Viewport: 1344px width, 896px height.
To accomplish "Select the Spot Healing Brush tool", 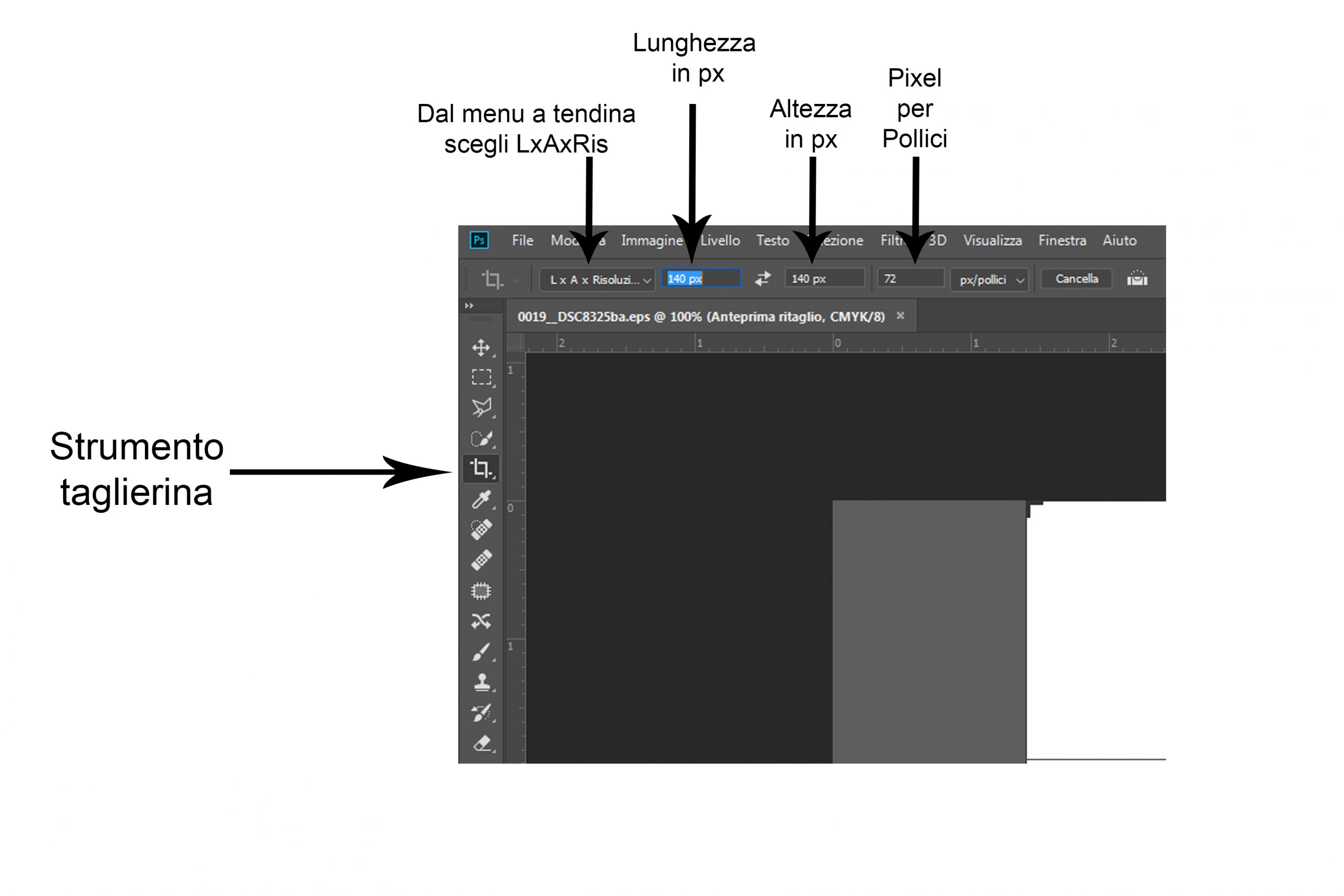I will tap(481, 530).
